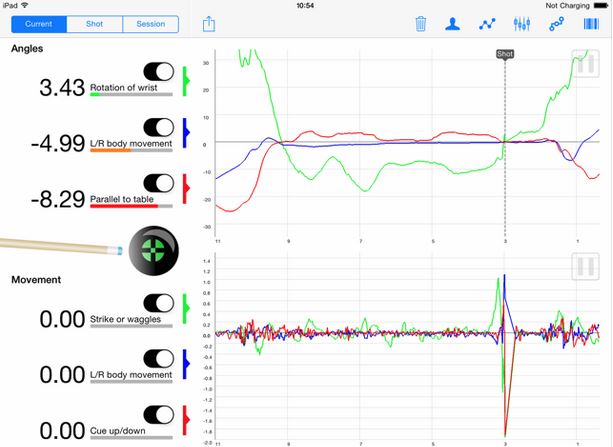Tap the Parallel to table label
613x447 pixels.
pyautogui.click(x=122, y=199)
